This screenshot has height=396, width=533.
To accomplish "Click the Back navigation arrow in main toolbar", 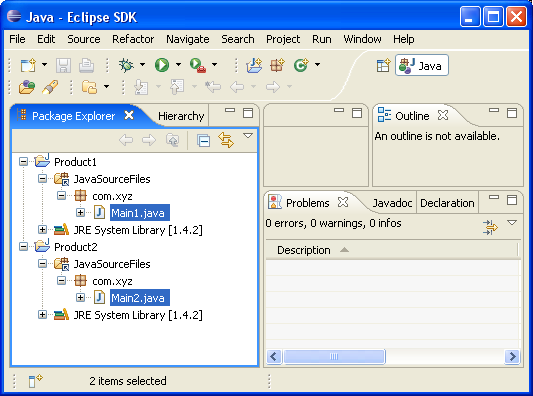I will click(x=237, y=87).
